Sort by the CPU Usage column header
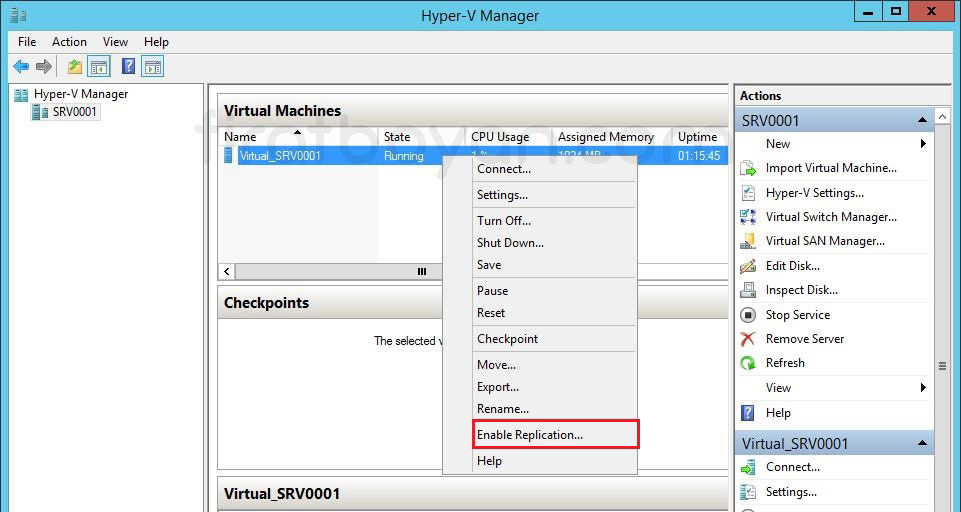961x512 pixels. coord(509,137)
